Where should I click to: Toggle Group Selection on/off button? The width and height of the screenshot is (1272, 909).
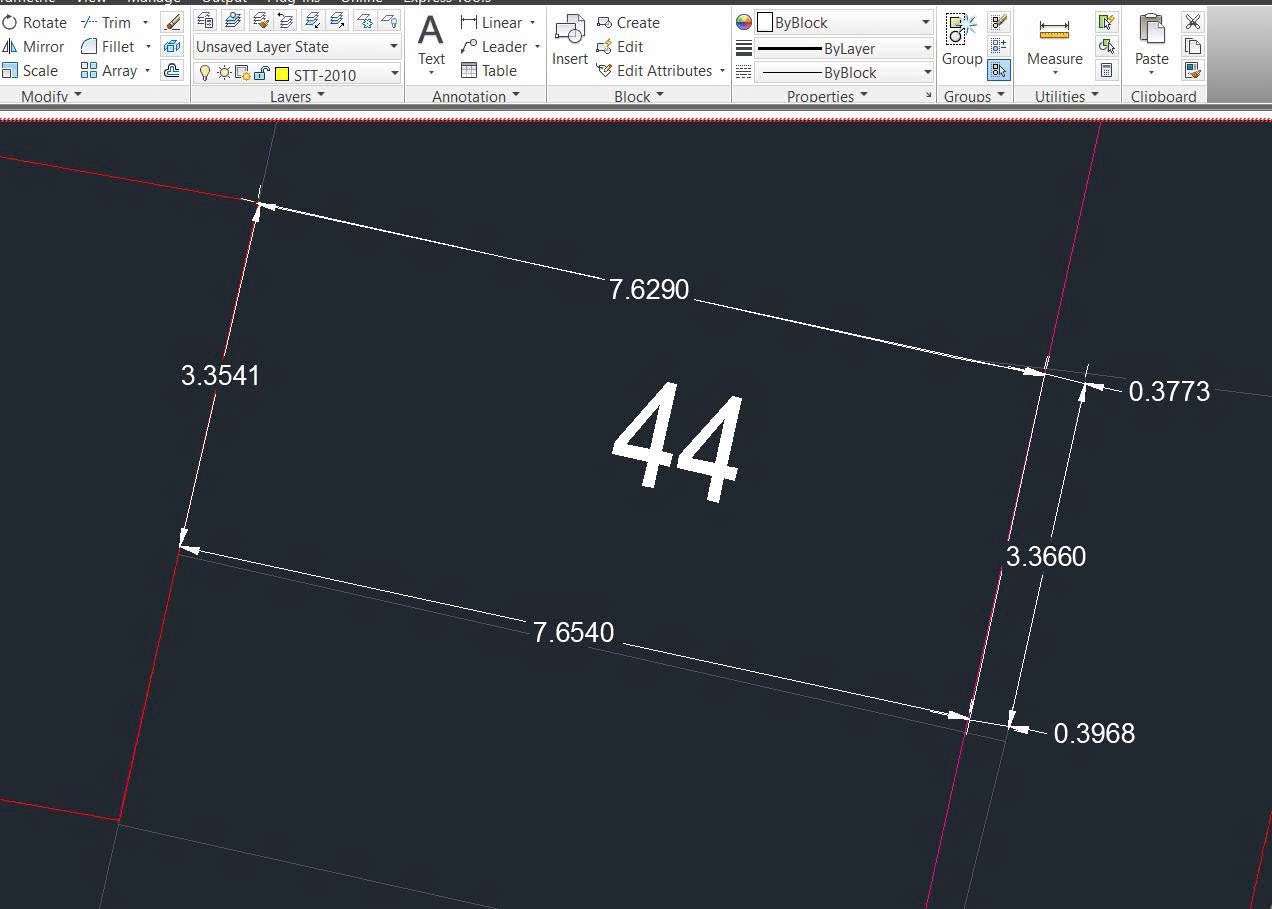coord(998,70)
